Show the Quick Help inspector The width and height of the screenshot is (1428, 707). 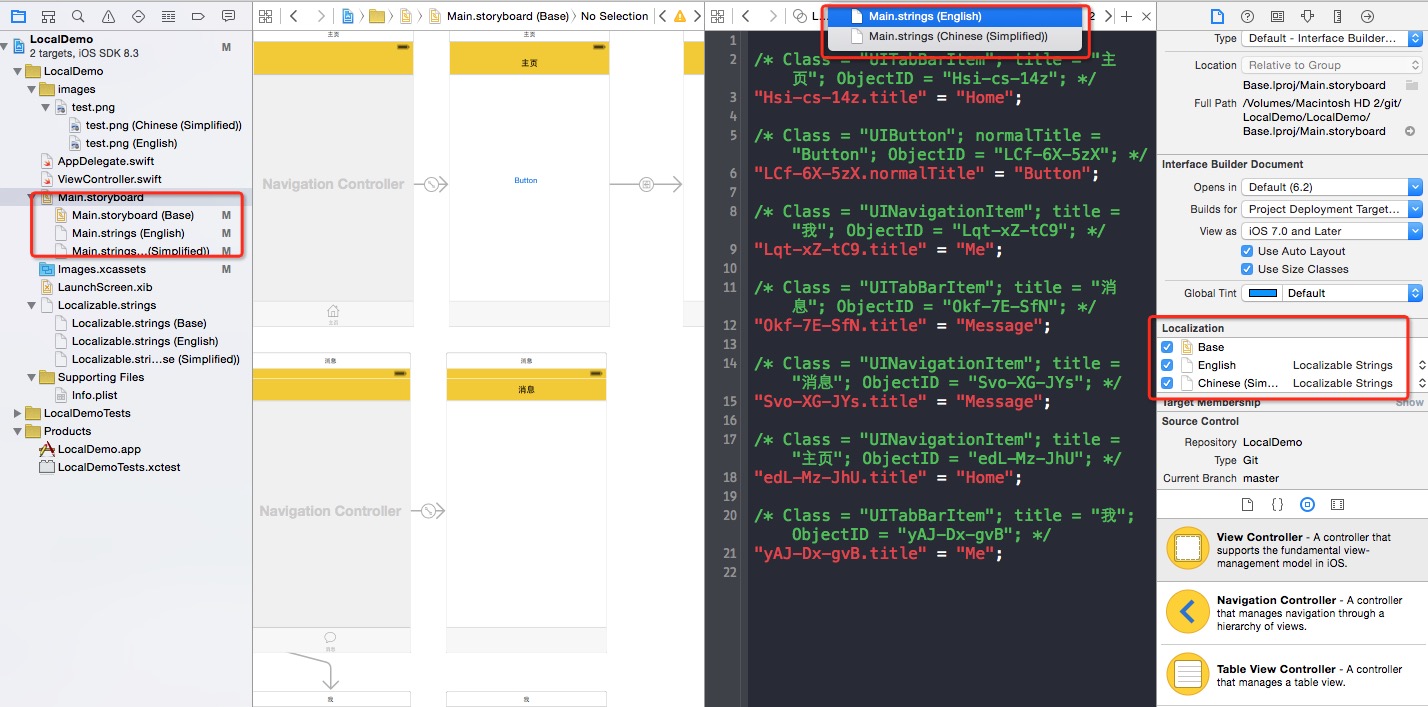(1247, 16)
